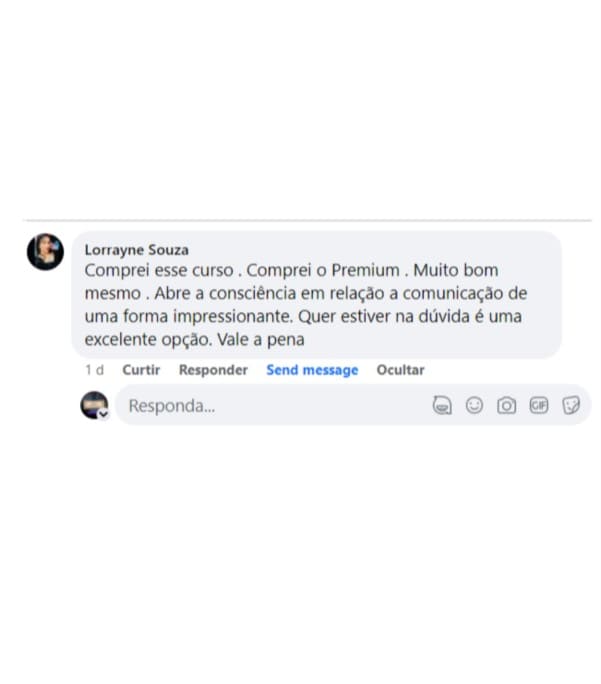Open the GIF picker in reply box
The image size is (601, 684).
pyautogui.click(x=539, y=405)
